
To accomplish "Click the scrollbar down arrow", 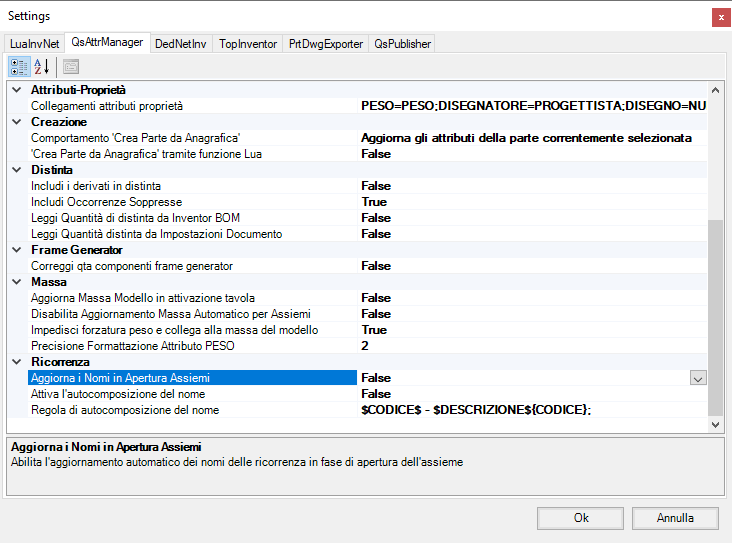I will tap(715, 424).
